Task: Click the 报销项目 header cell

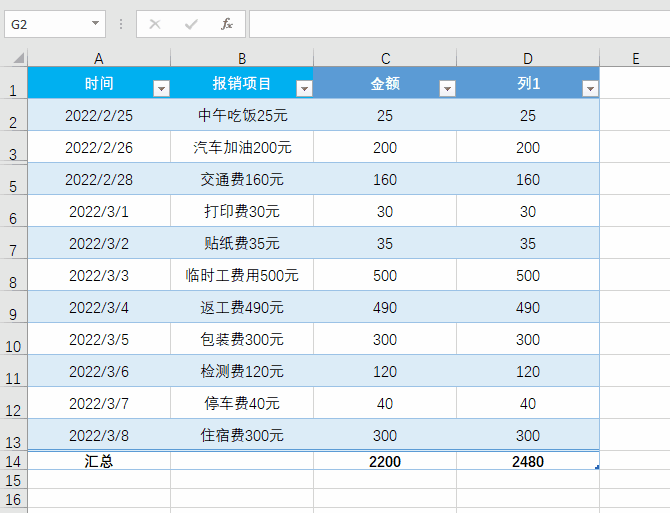Action: [242, 83]
